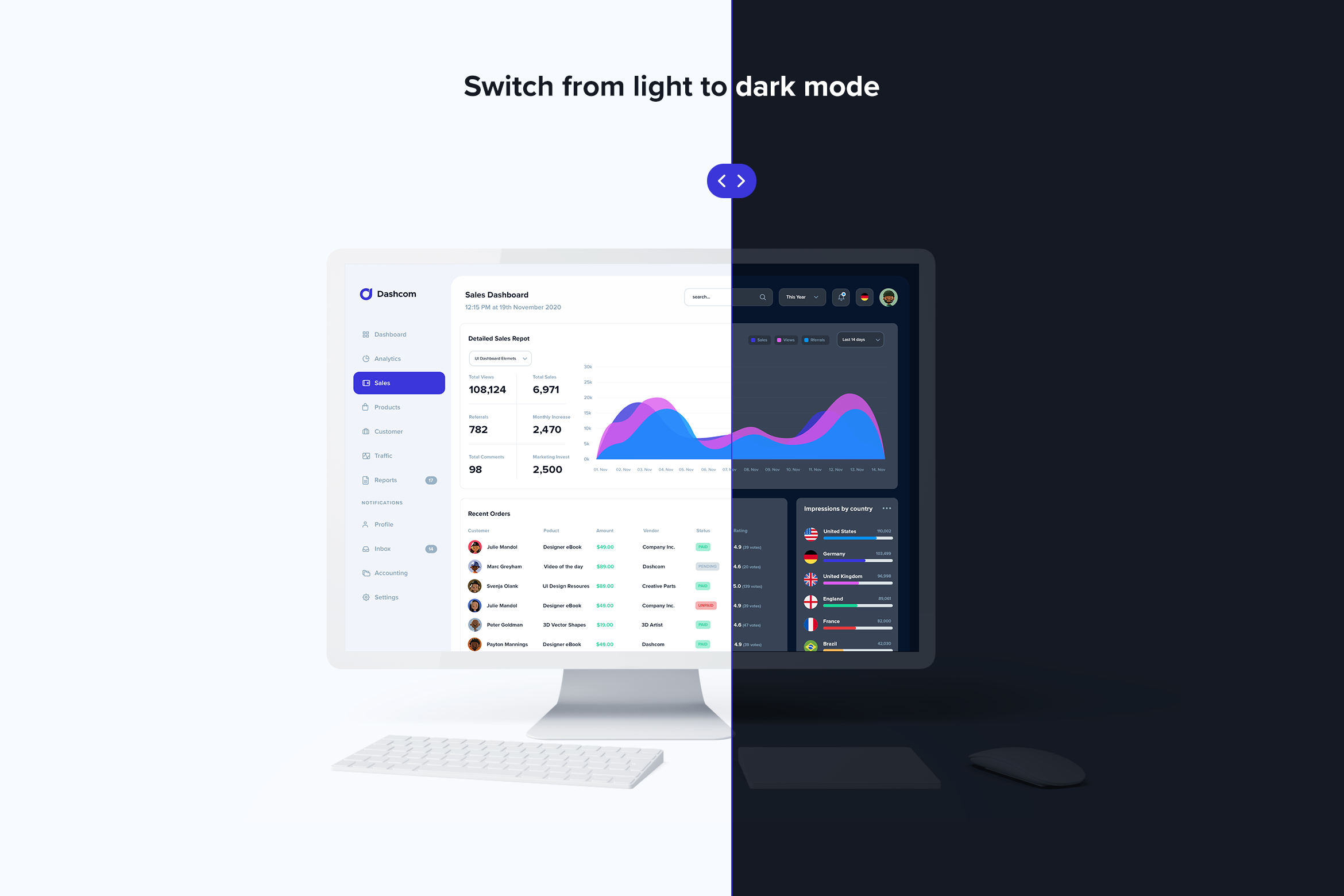Click the This Year filter button
Screen dimensions: 1344x896
pyautogui.click(x=800, y=297)
